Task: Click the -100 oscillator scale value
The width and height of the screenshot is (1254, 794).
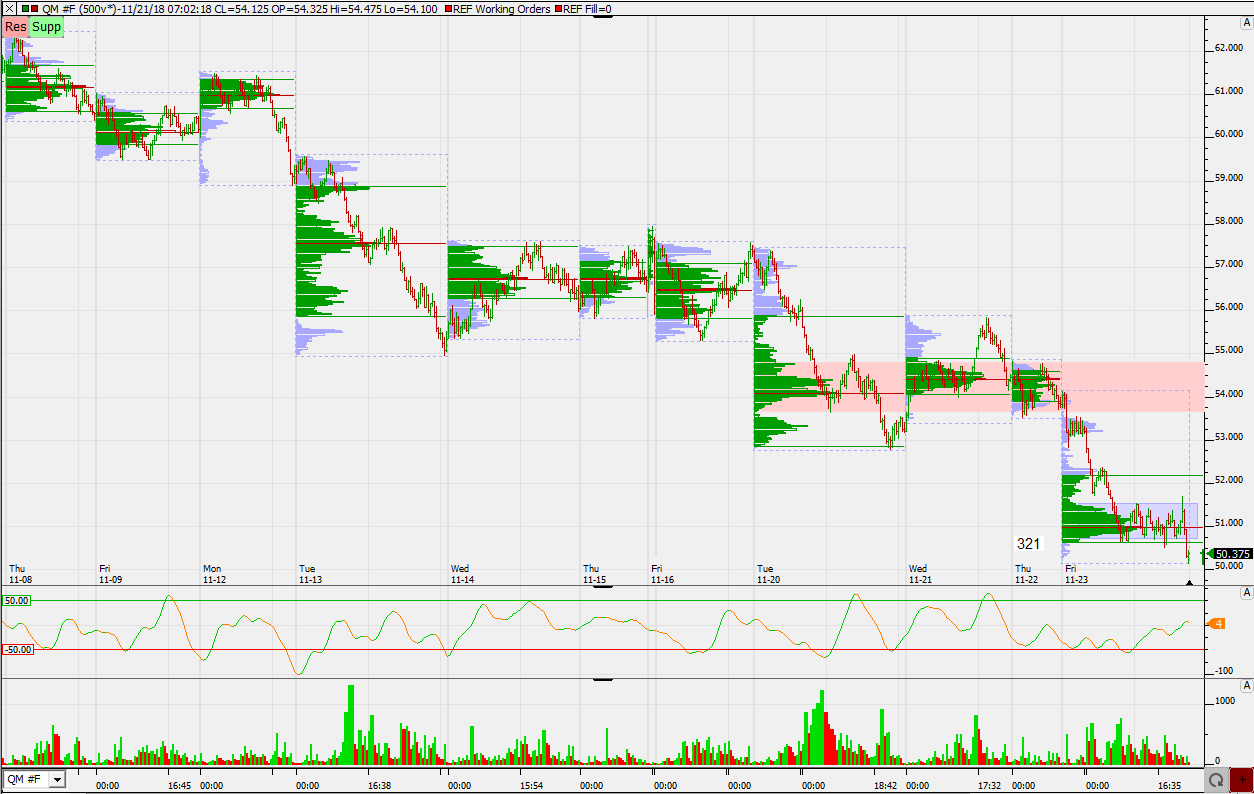Action: tap(1225, 670)
